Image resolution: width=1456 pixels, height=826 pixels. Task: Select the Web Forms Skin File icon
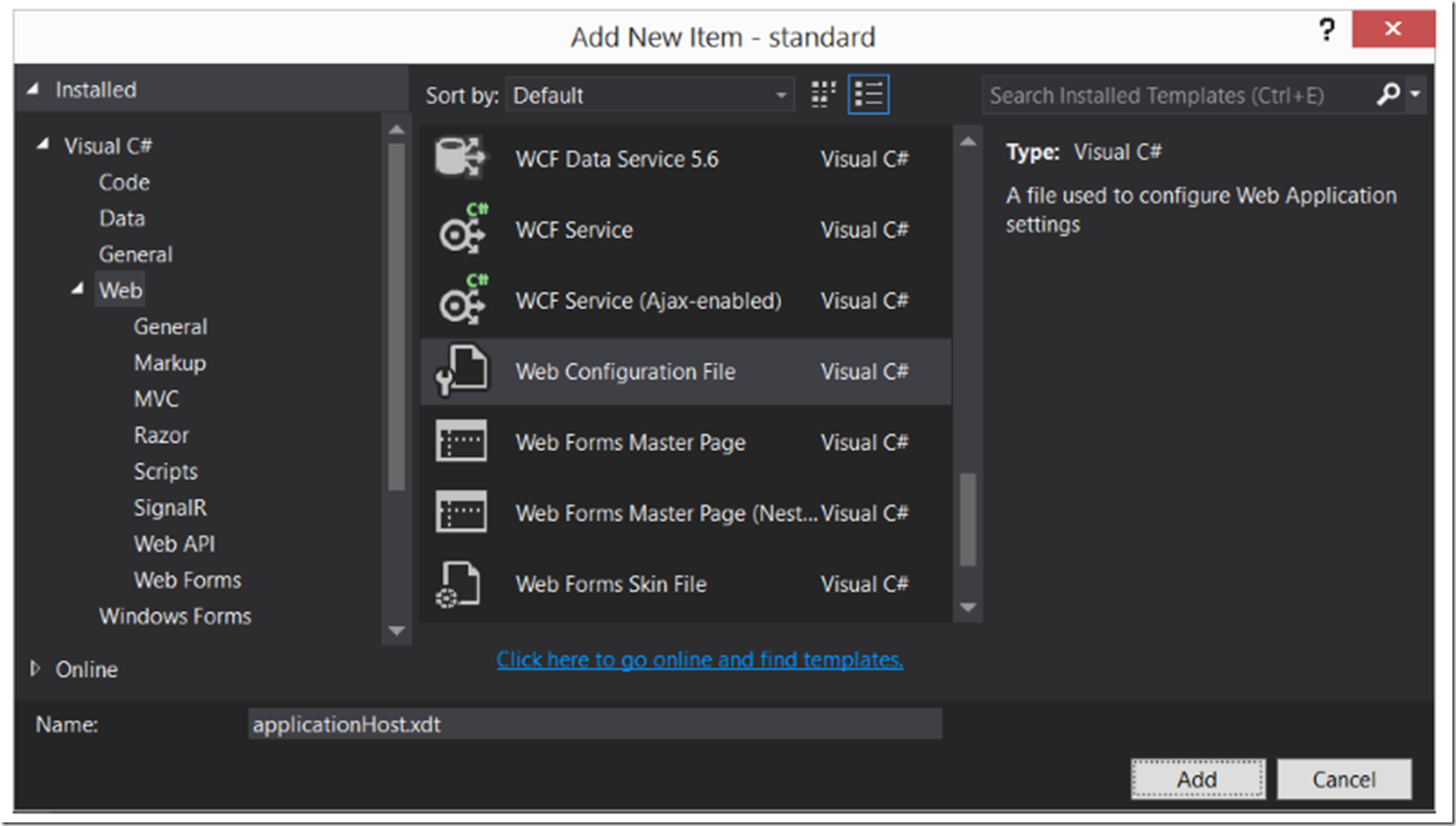[458, 584]
